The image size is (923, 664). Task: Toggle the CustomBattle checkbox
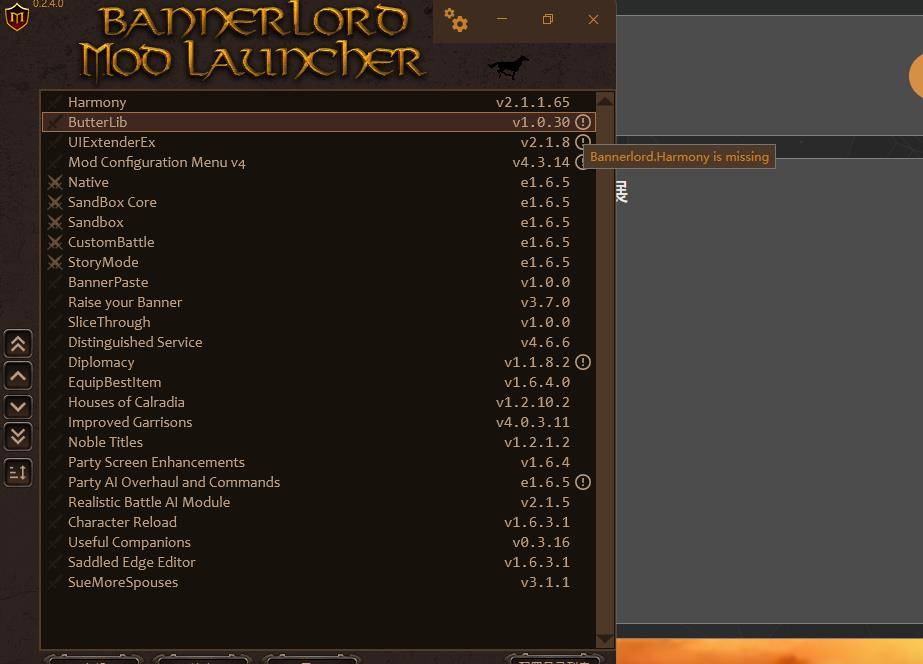[x=55, y=243]
